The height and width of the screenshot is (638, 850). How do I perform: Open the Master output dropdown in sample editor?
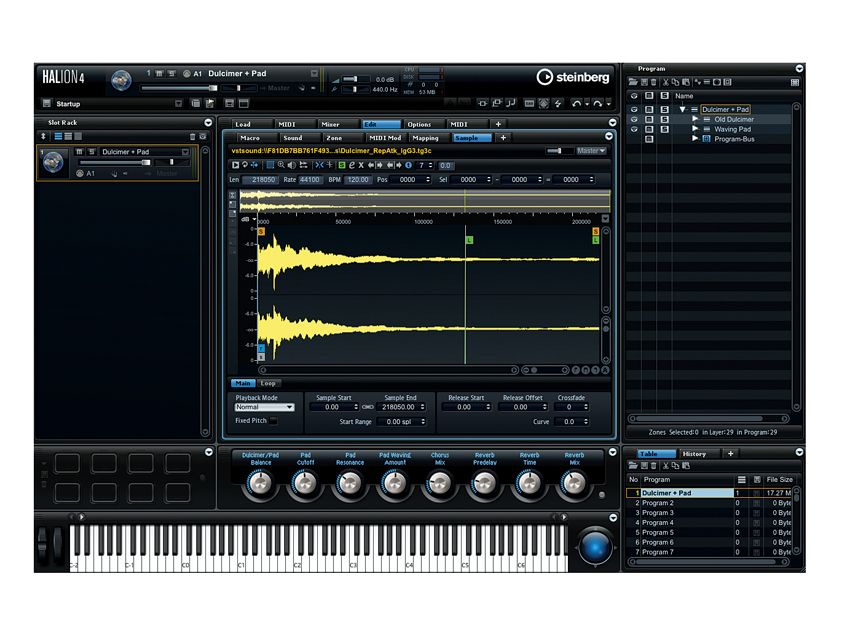(591, 151)
